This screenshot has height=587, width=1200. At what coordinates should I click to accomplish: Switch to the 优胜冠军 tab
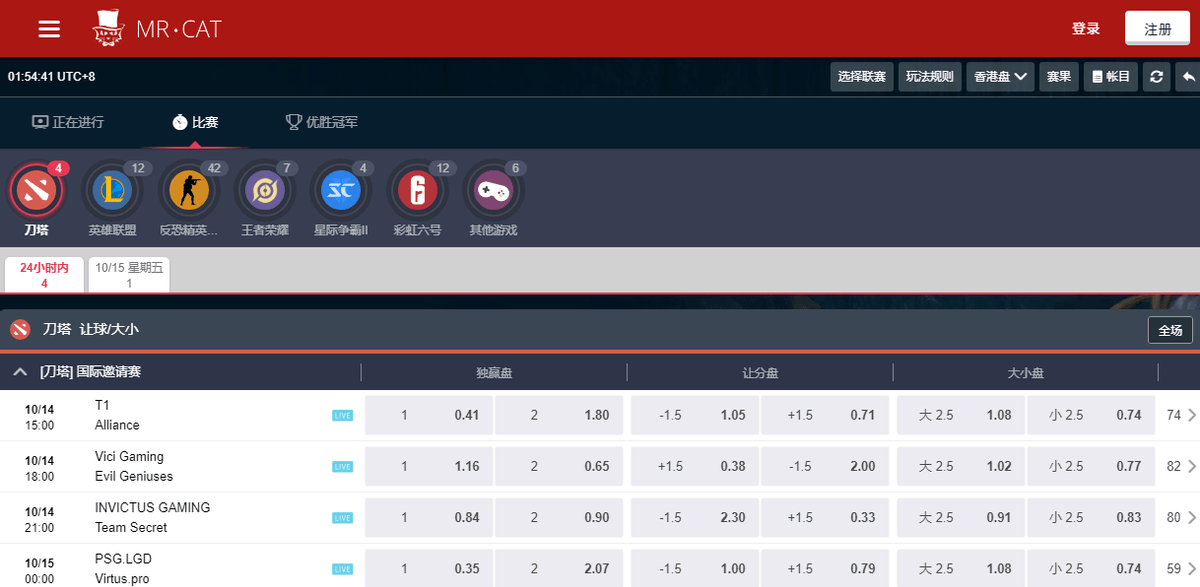tap(322, 122)
